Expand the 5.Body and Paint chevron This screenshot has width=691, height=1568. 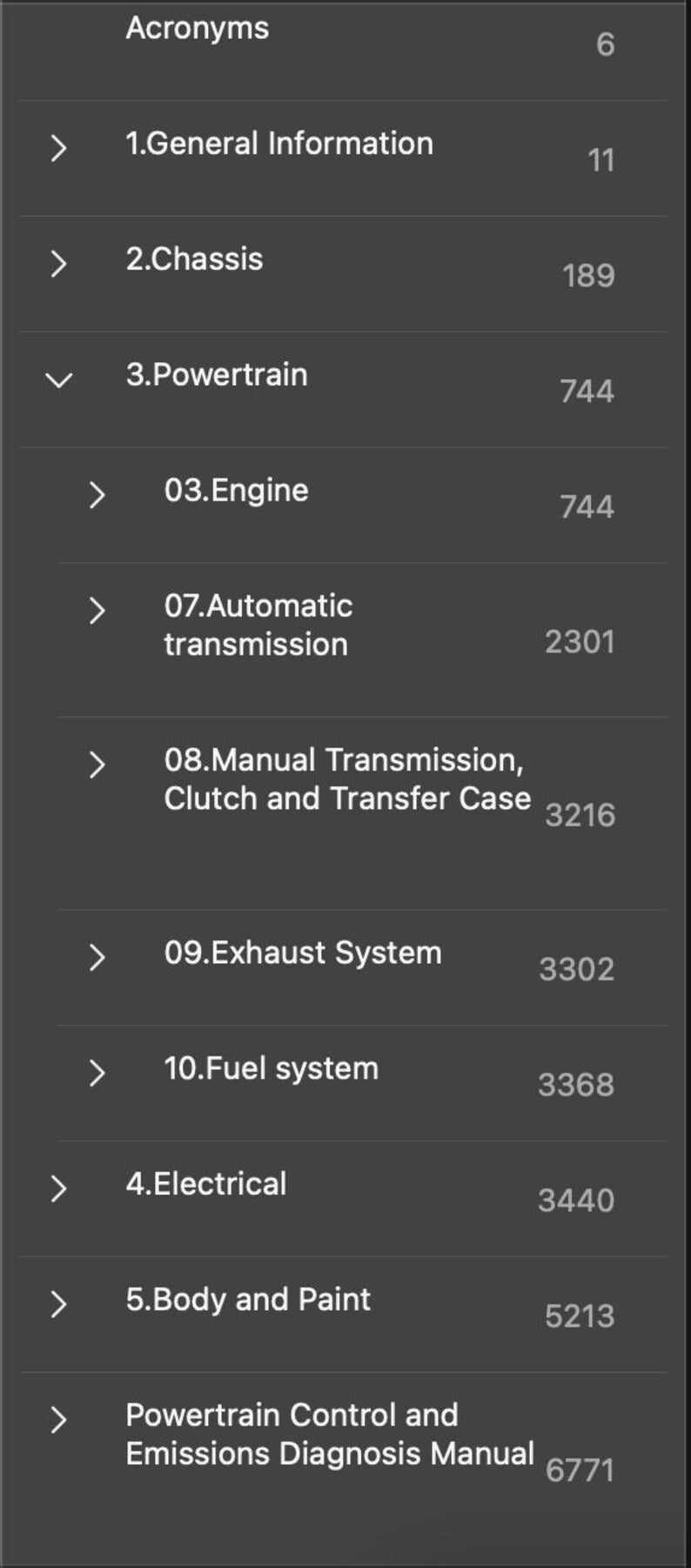pyautogui.click(x=58, y=1304)
